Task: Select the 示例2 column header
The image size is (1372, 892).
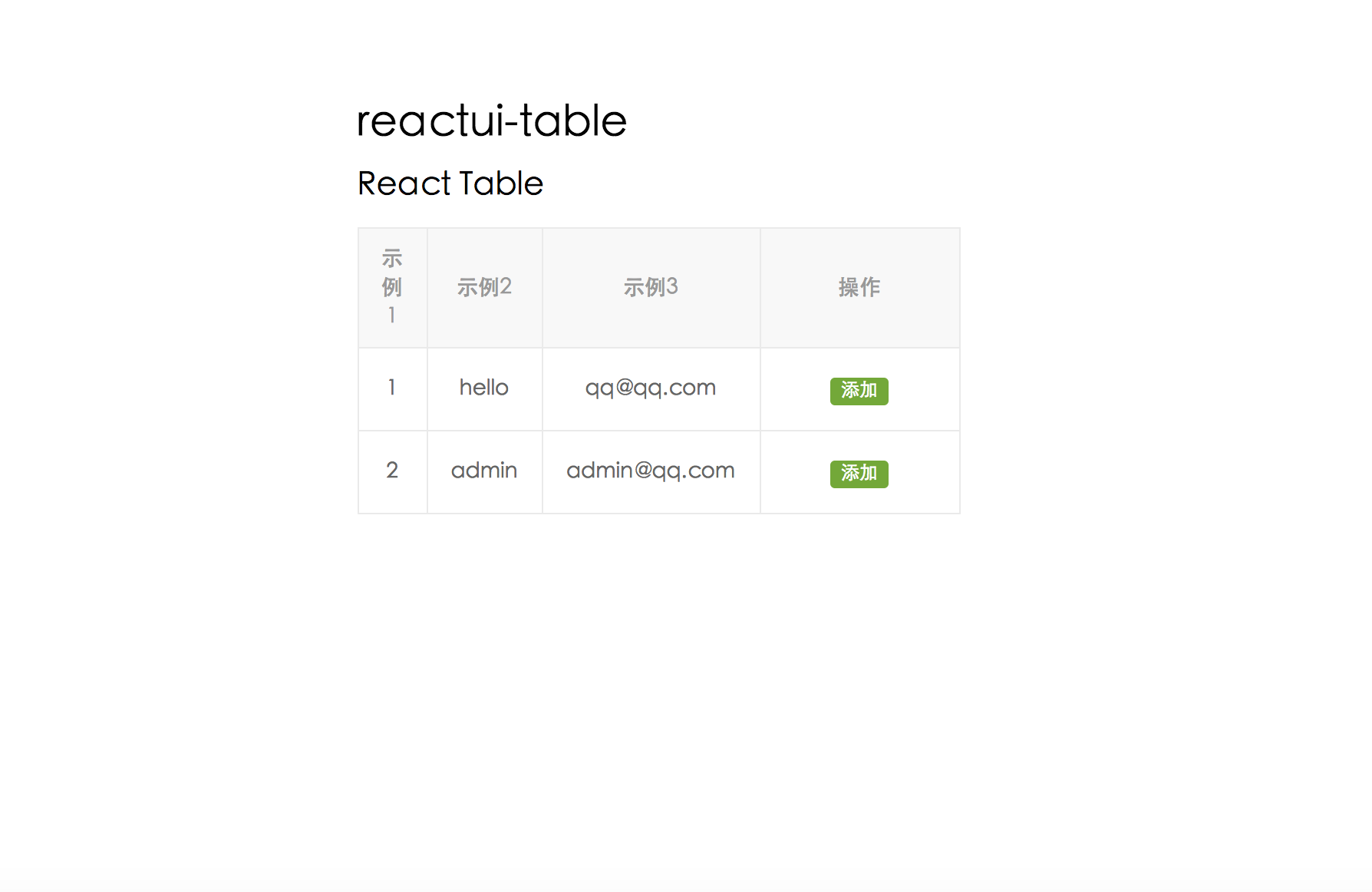Action: (x=484, y=287)
